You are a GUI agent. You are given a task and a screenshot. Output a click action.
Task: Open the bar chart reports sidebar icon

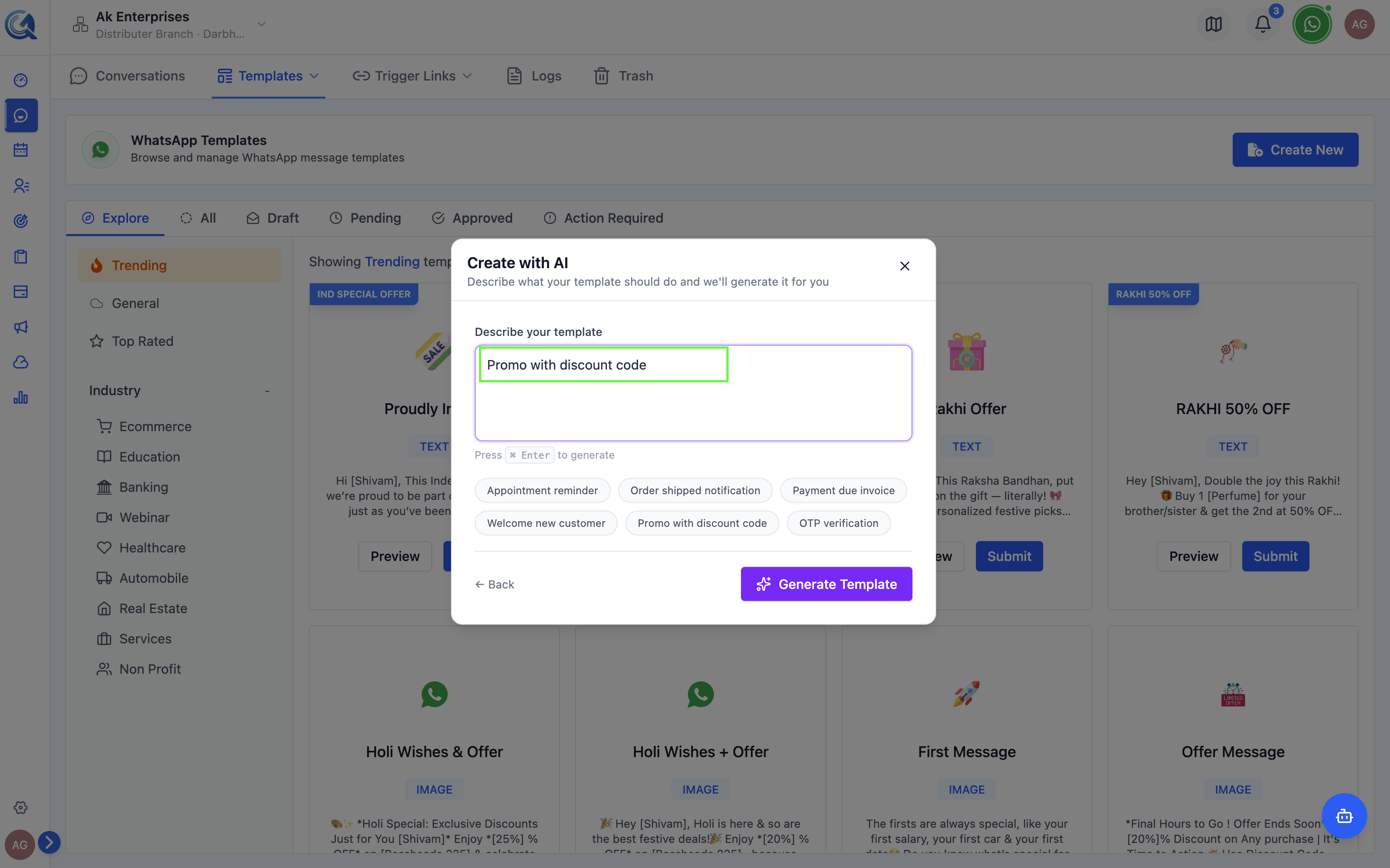[21, 398]
